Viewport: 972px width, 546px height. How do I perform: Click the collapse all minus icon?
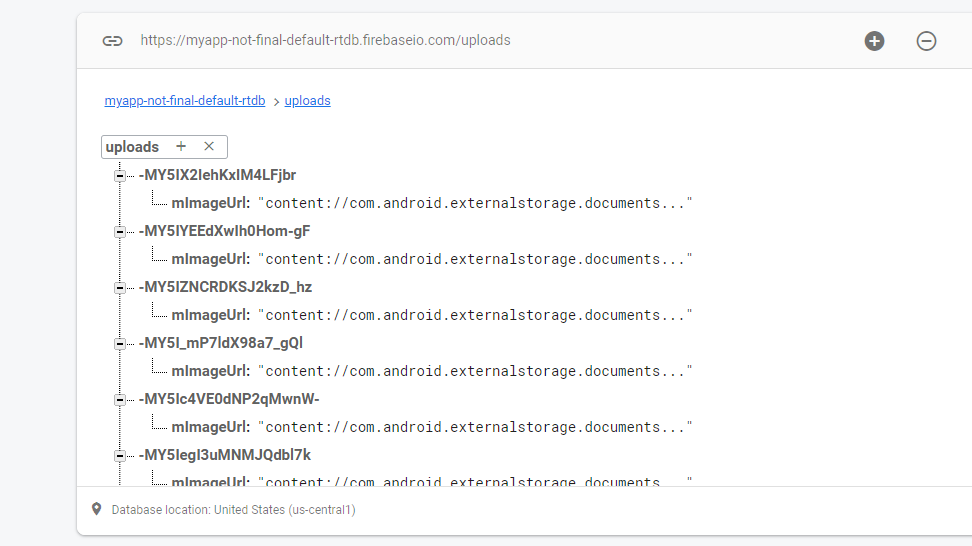[x=926, y=41]
